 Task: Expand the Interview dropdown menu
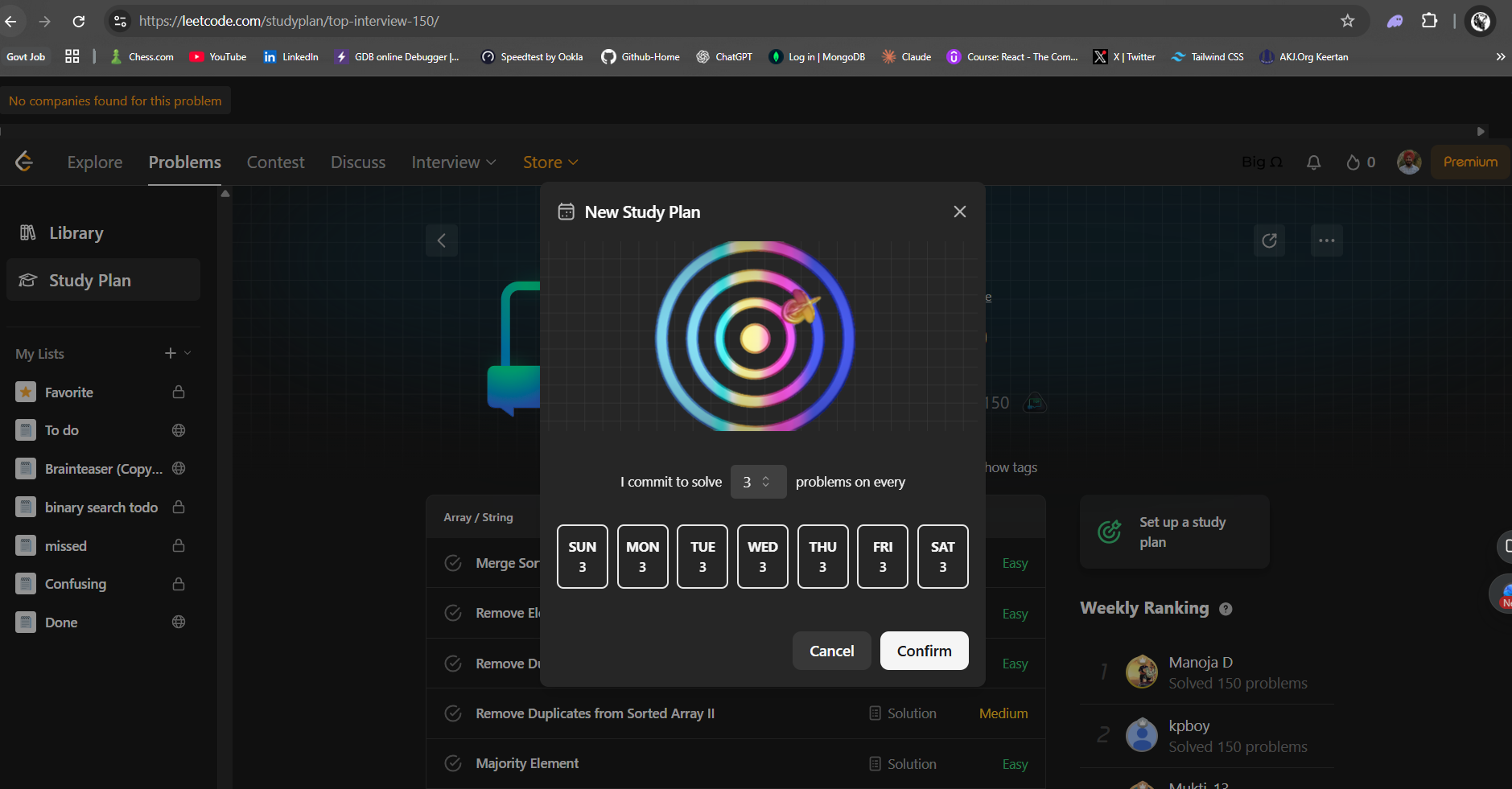pyautogui.click(x=453, y=162)
